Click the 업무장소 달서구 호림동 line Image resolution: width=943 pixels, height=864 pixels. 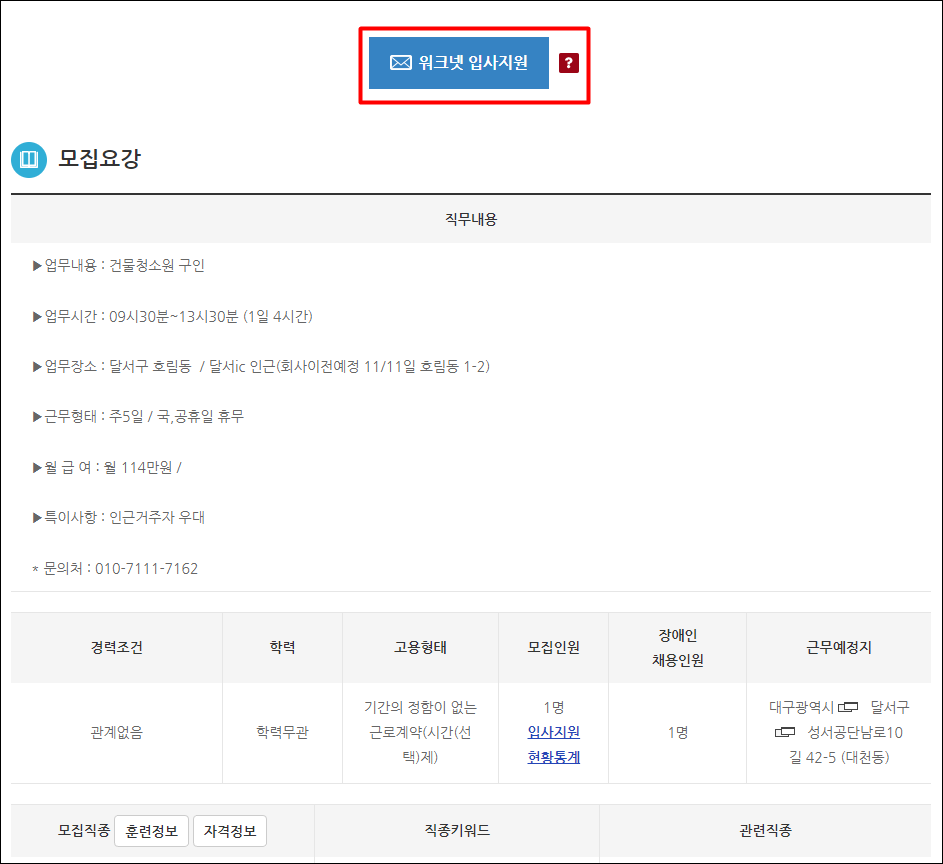pos(261,366)
